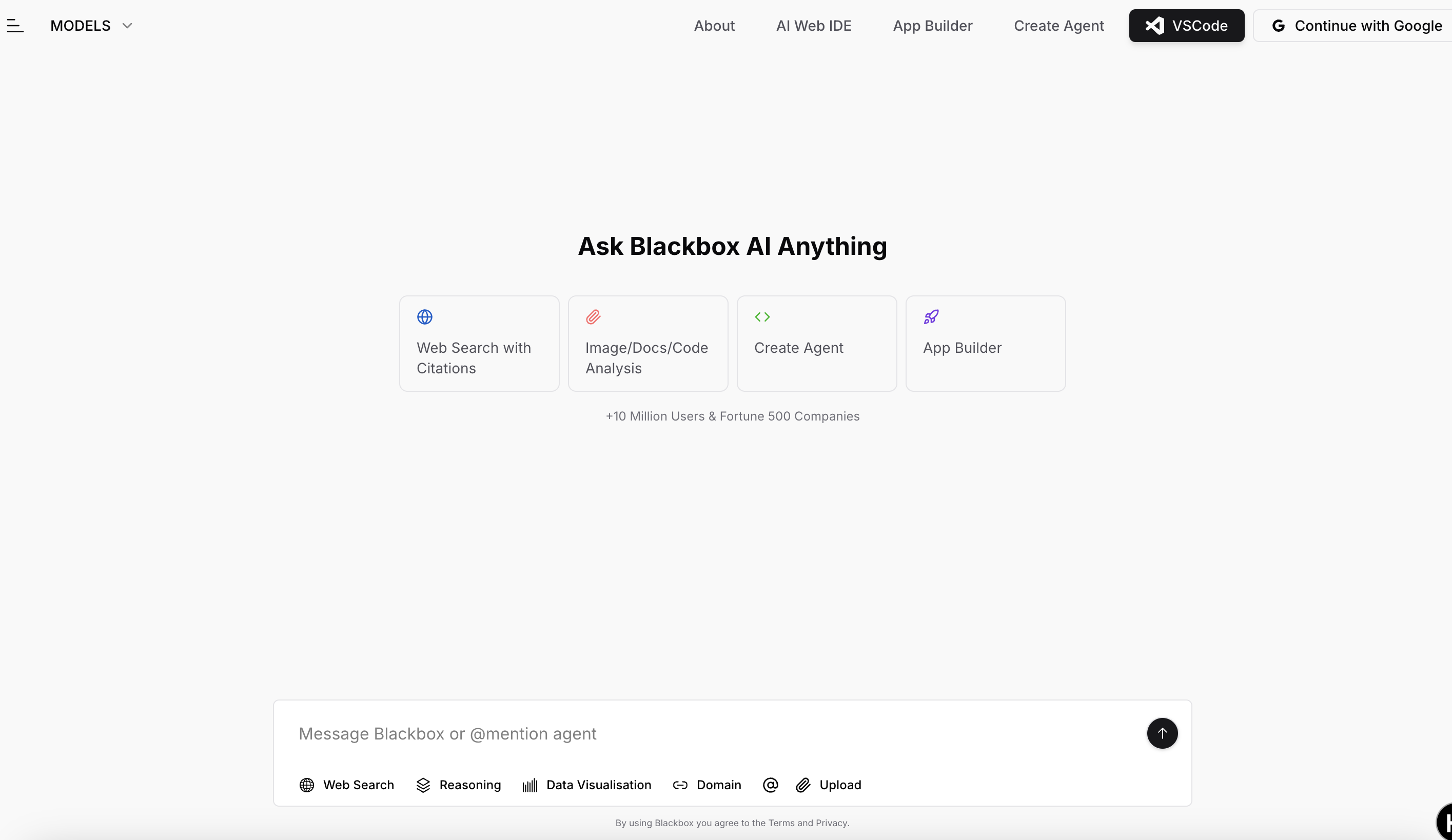This screenshot has width=1452, height=840.
Task: Click the Google logo icon
Action: click(1279, 26)
